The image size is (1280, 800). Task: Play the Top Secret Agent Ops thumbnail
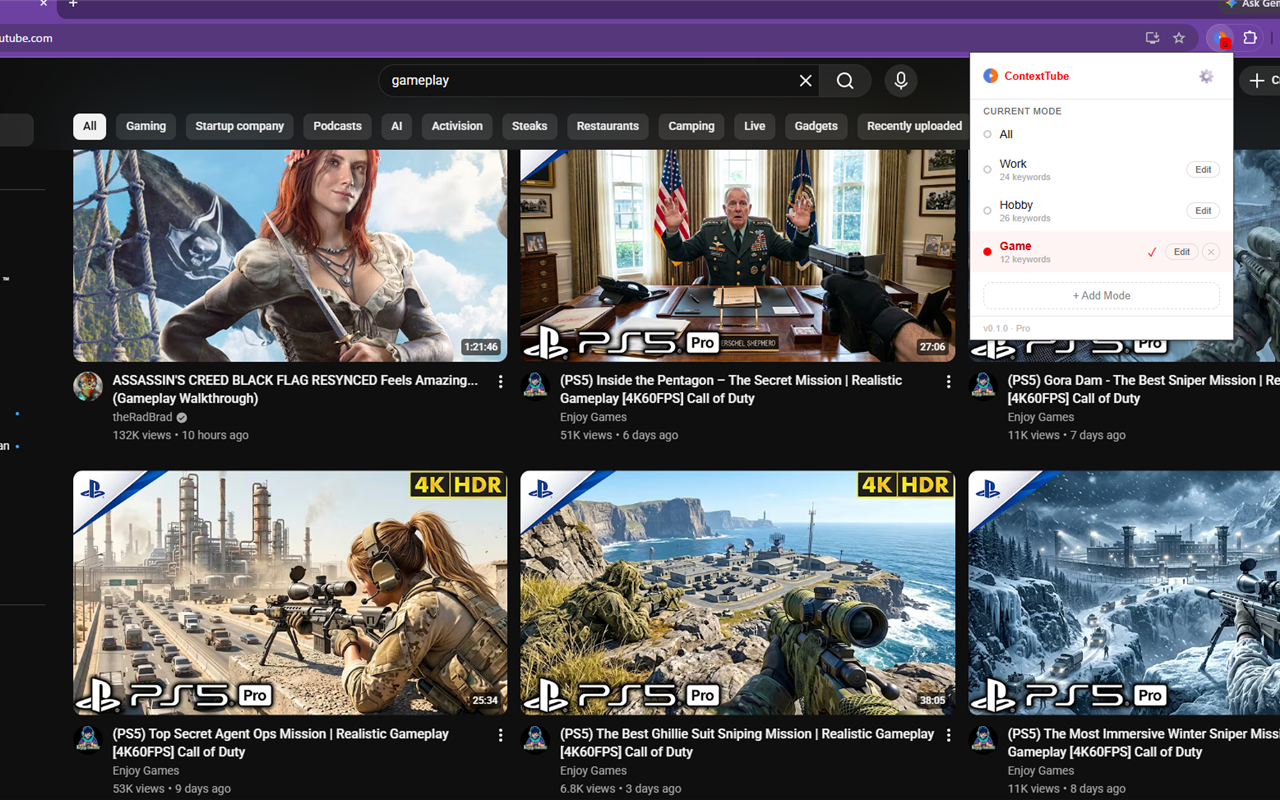click(x=290, y=593)
